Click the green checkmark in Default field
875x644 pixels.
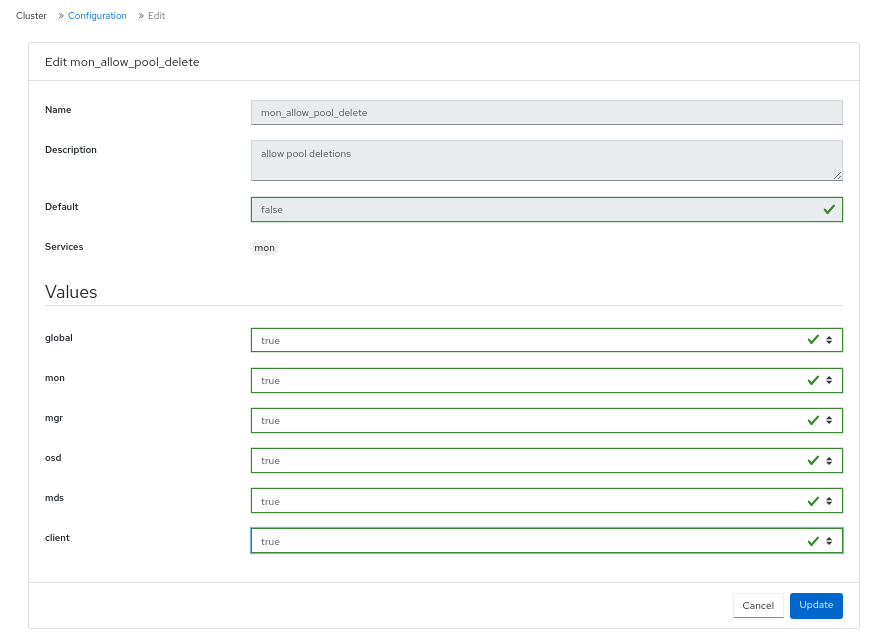pos(829,209)
